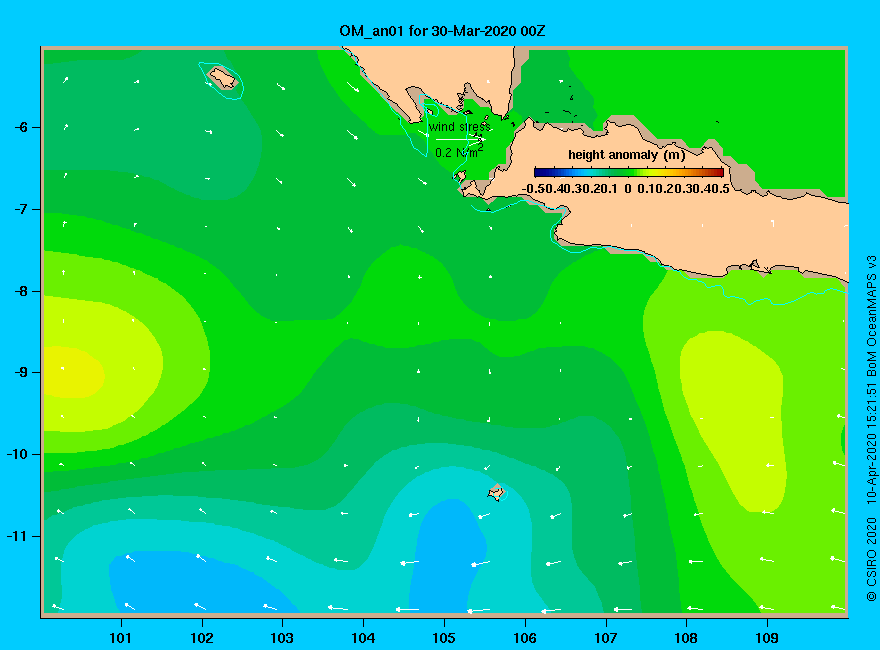Click the 102 longitude axis label
Image resolution: width=880 pixels, height=650 pixels.
[x=201, y=638]
